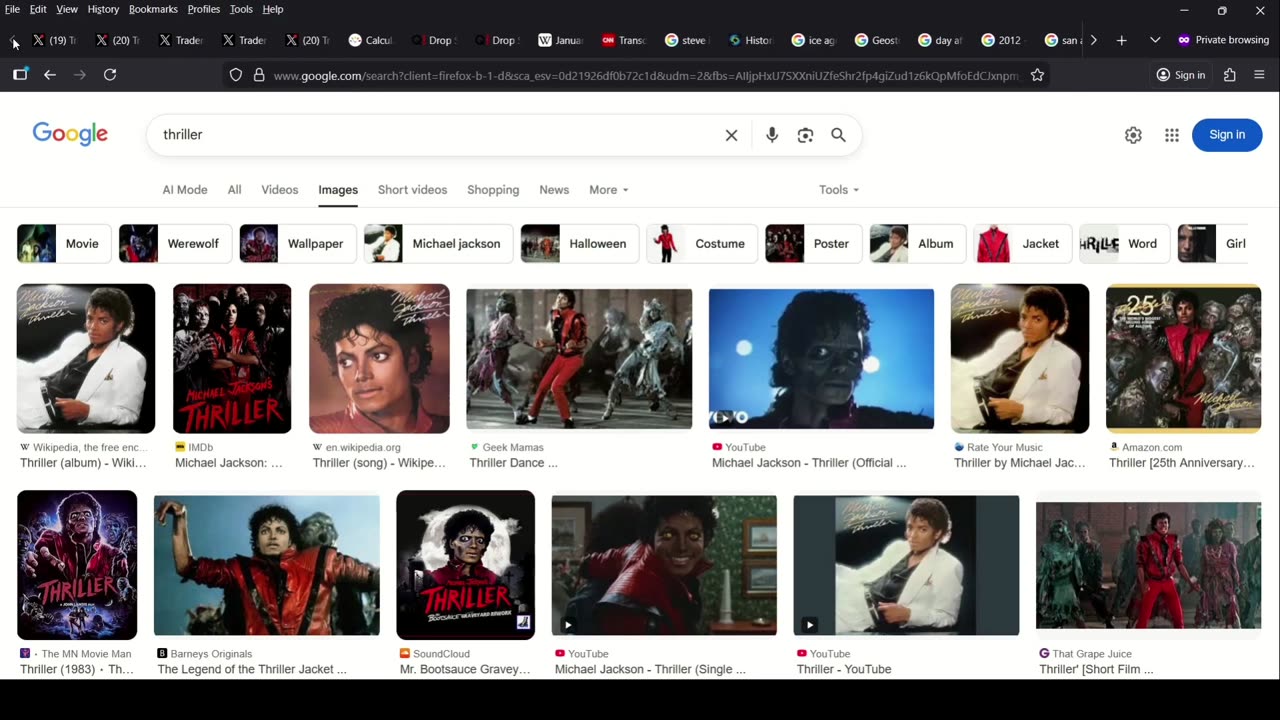
Task: Open the Amazon 25th Anniversary thumbnail
Action: coord(1183,359)
